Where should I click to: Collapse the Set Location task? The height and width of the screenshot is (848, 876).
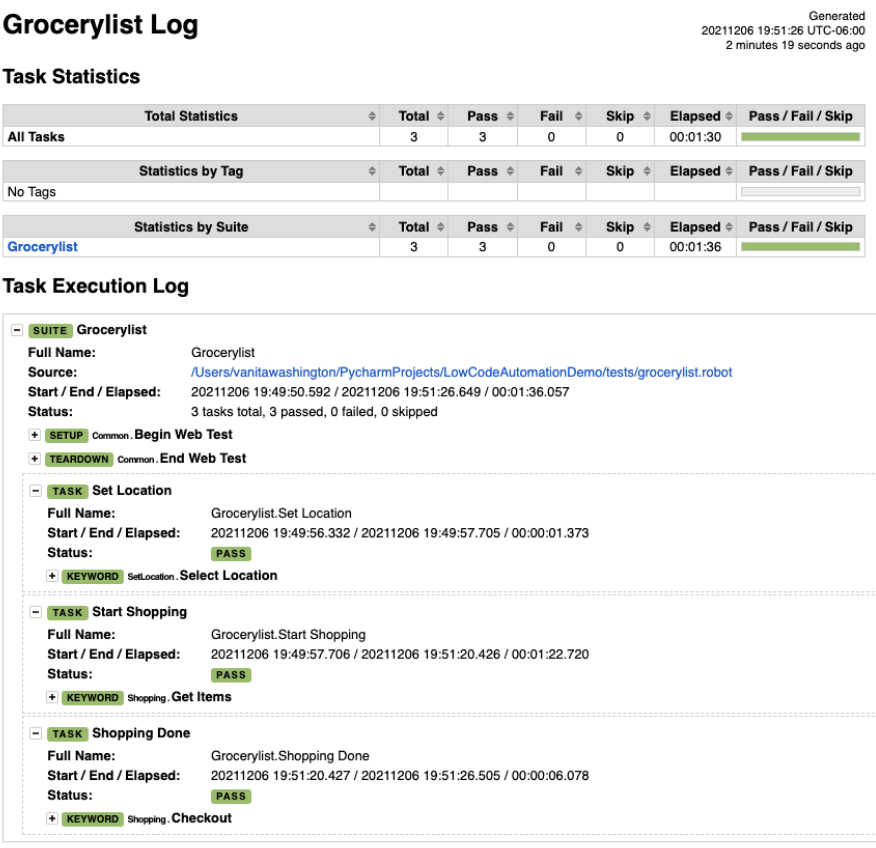coord(36,490)
